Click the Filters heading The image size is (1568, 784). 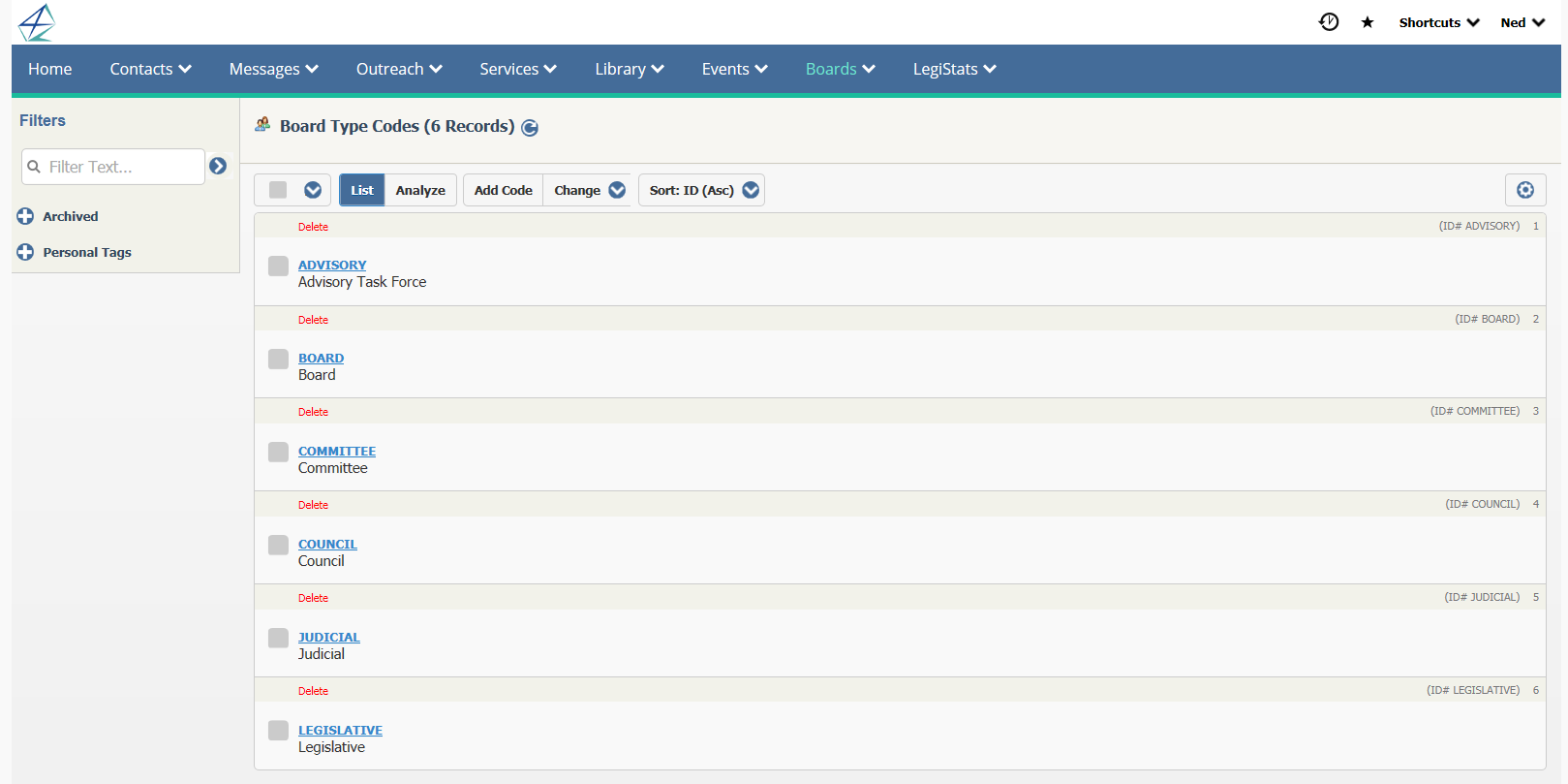(43, 120)
